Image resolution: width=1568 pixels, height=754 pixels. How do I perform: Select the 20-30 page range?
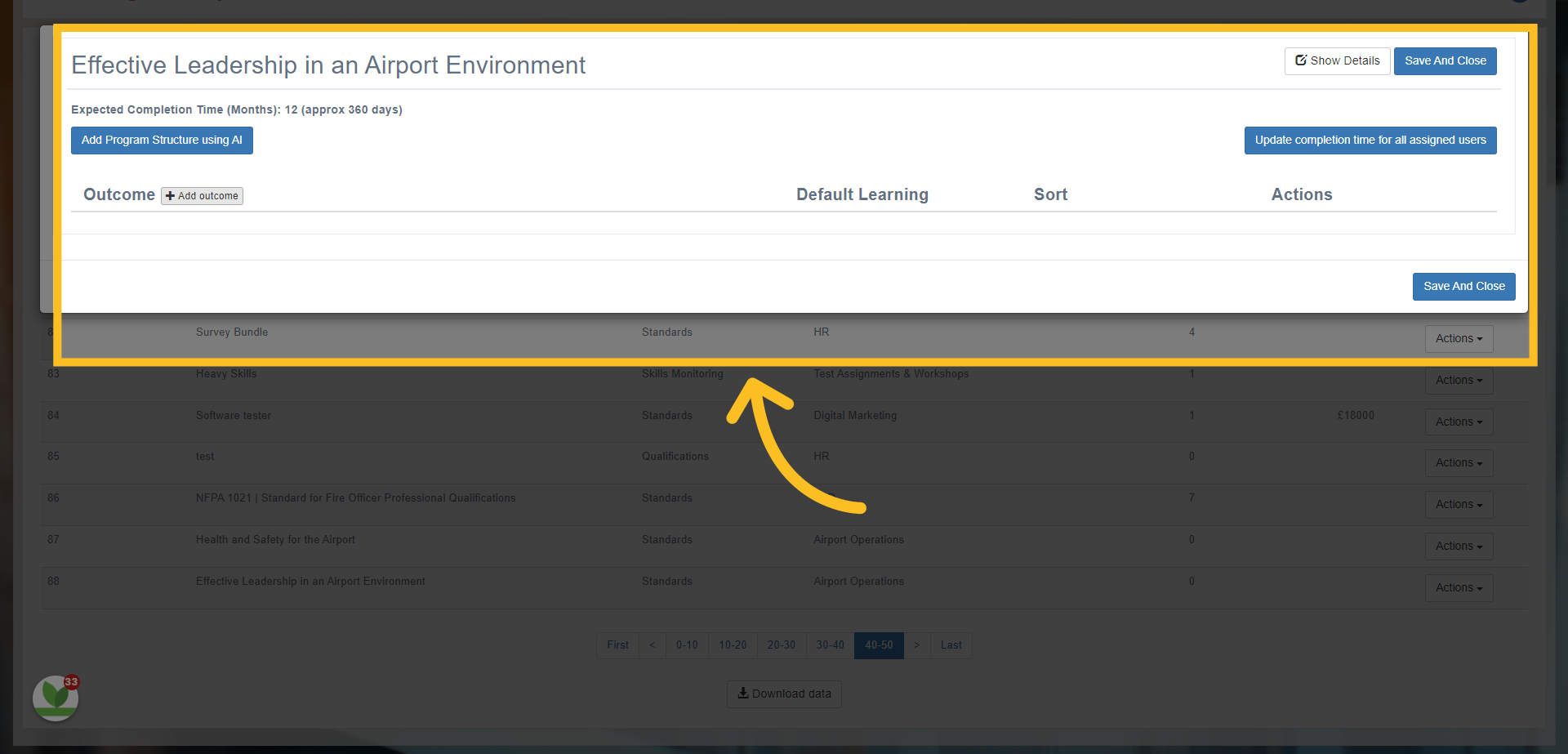[x=782, y=645]
